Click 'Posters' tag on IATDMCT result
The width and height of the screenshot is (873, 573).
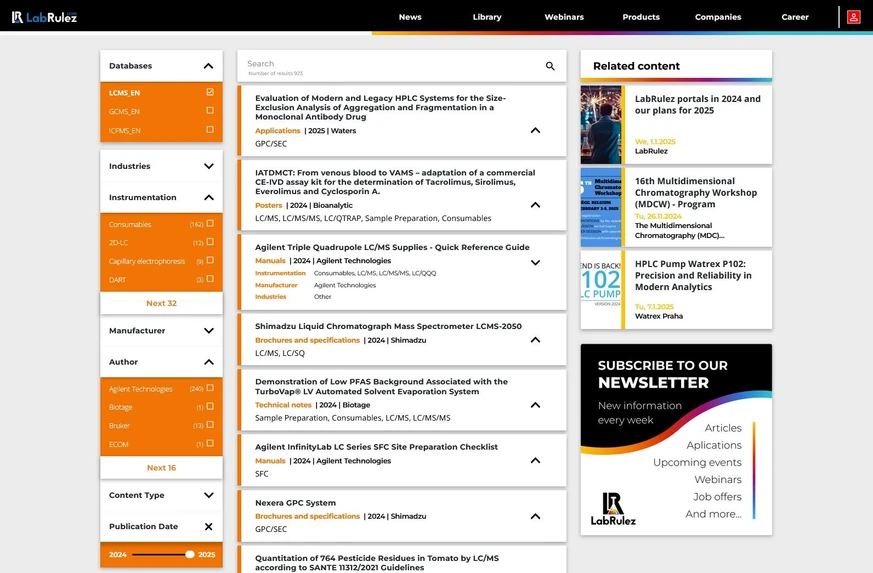pyautogui.click(x=268, y=205)
